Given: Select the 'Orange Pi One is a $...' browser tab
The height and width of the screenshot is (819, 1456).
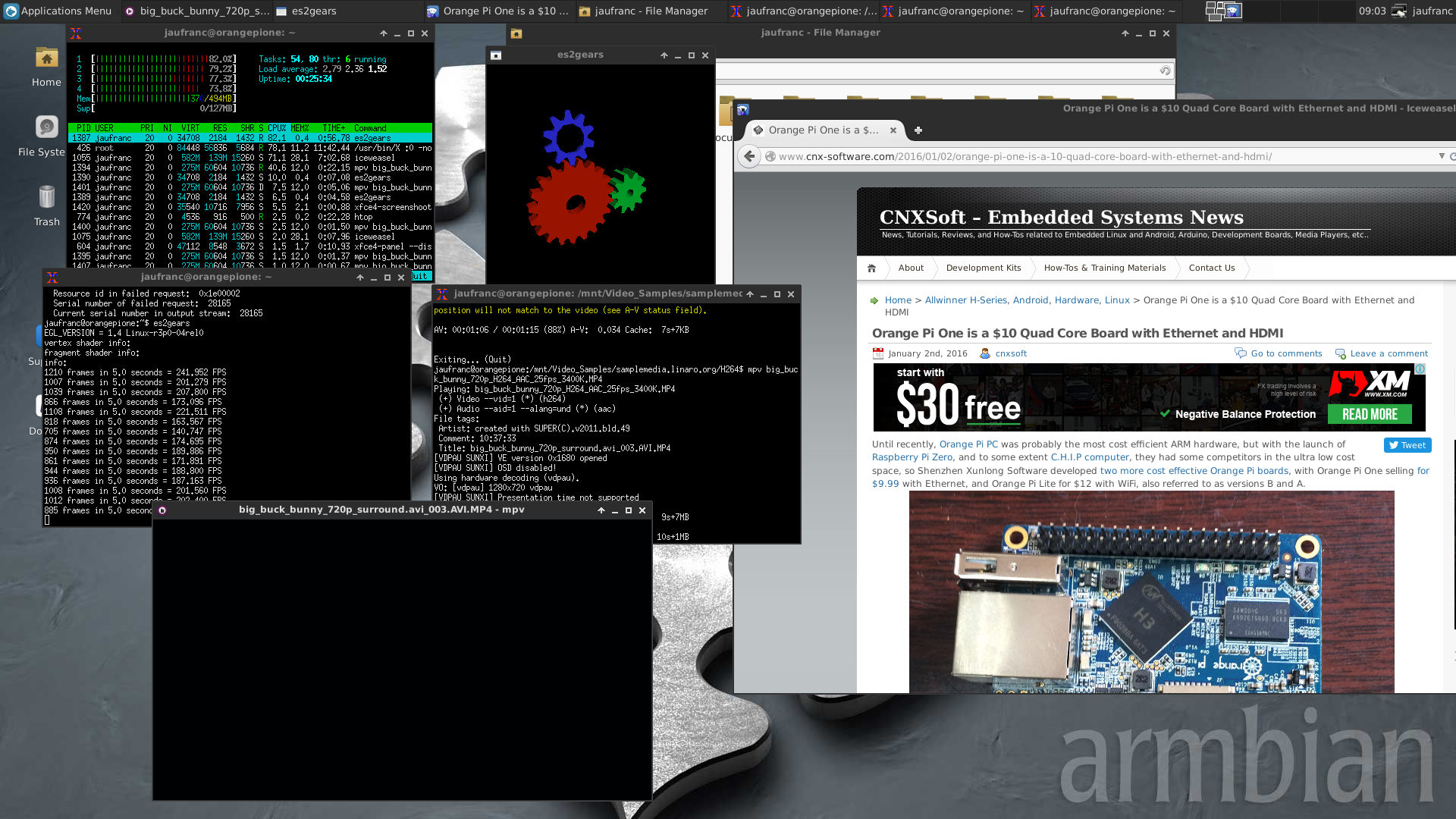Looking at the screenshot, I should tap(822, 130).
